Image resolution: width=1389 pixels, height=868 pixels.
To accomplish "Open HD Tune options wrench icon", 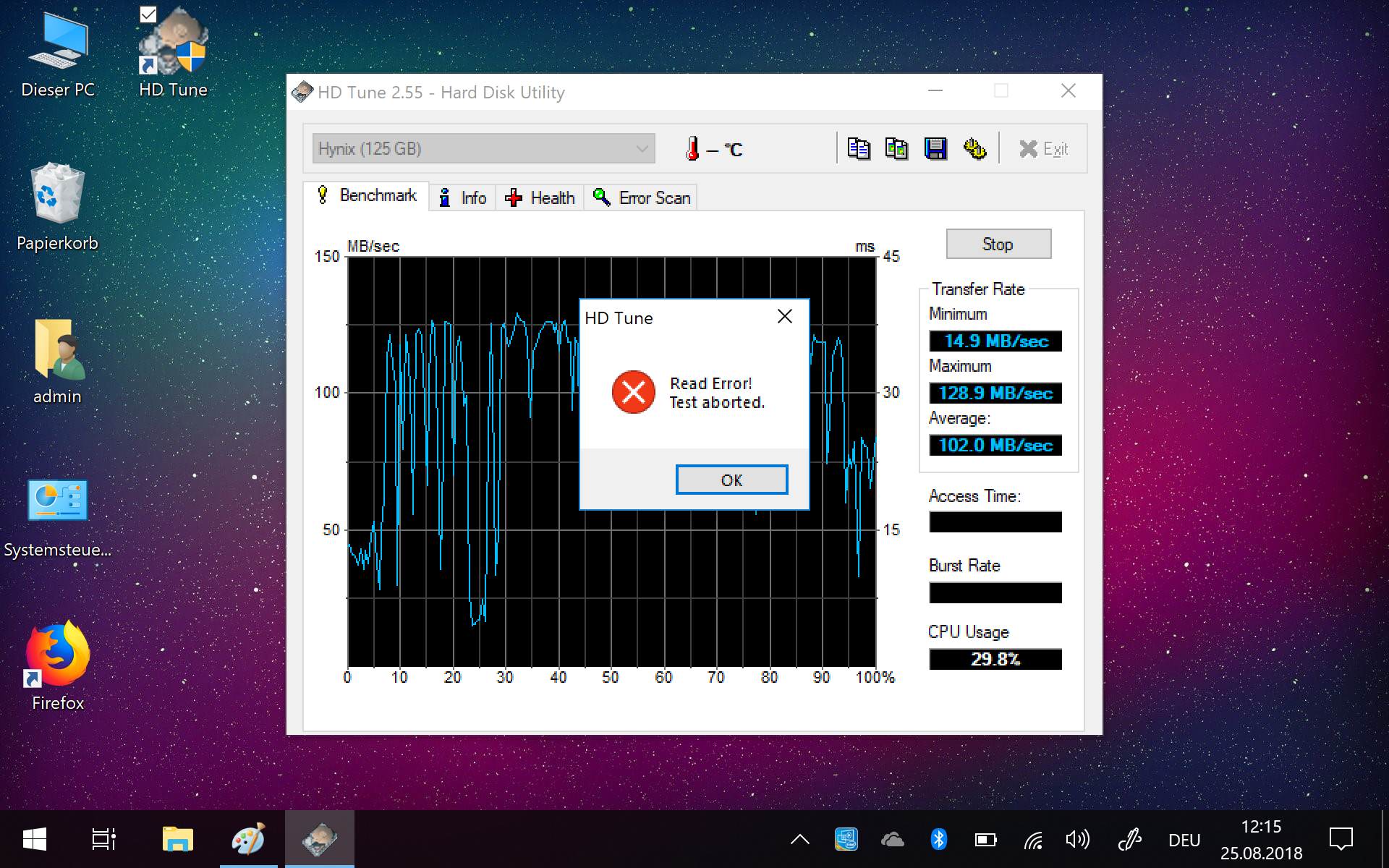I will [974, 148].
